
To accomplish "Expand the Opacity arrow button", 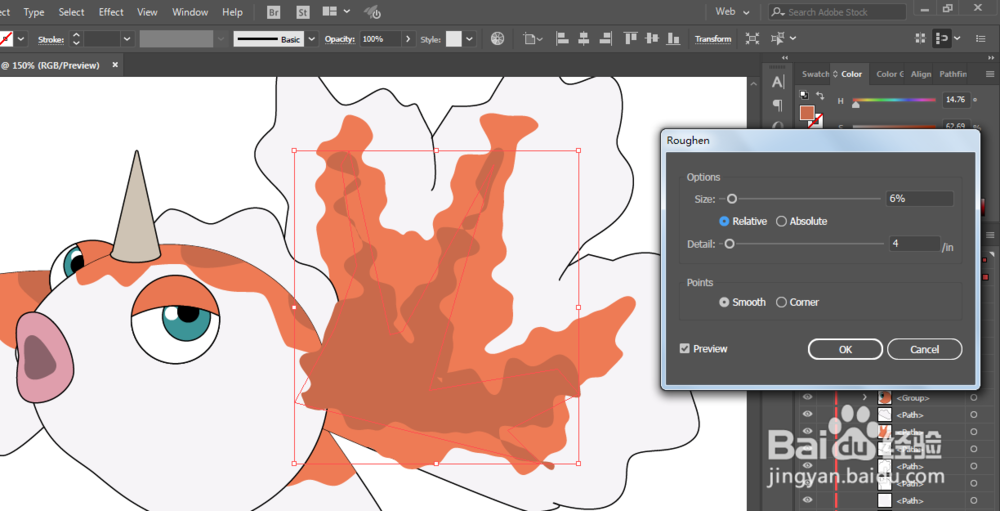I will (409, 39).
